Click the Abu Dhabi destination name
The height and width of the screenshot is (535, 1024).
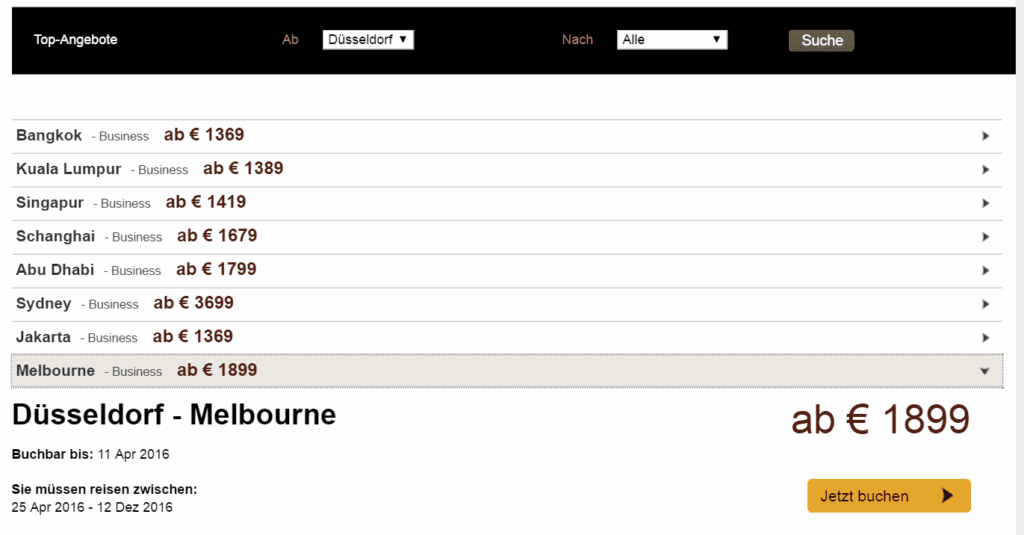tap(55, 270)
